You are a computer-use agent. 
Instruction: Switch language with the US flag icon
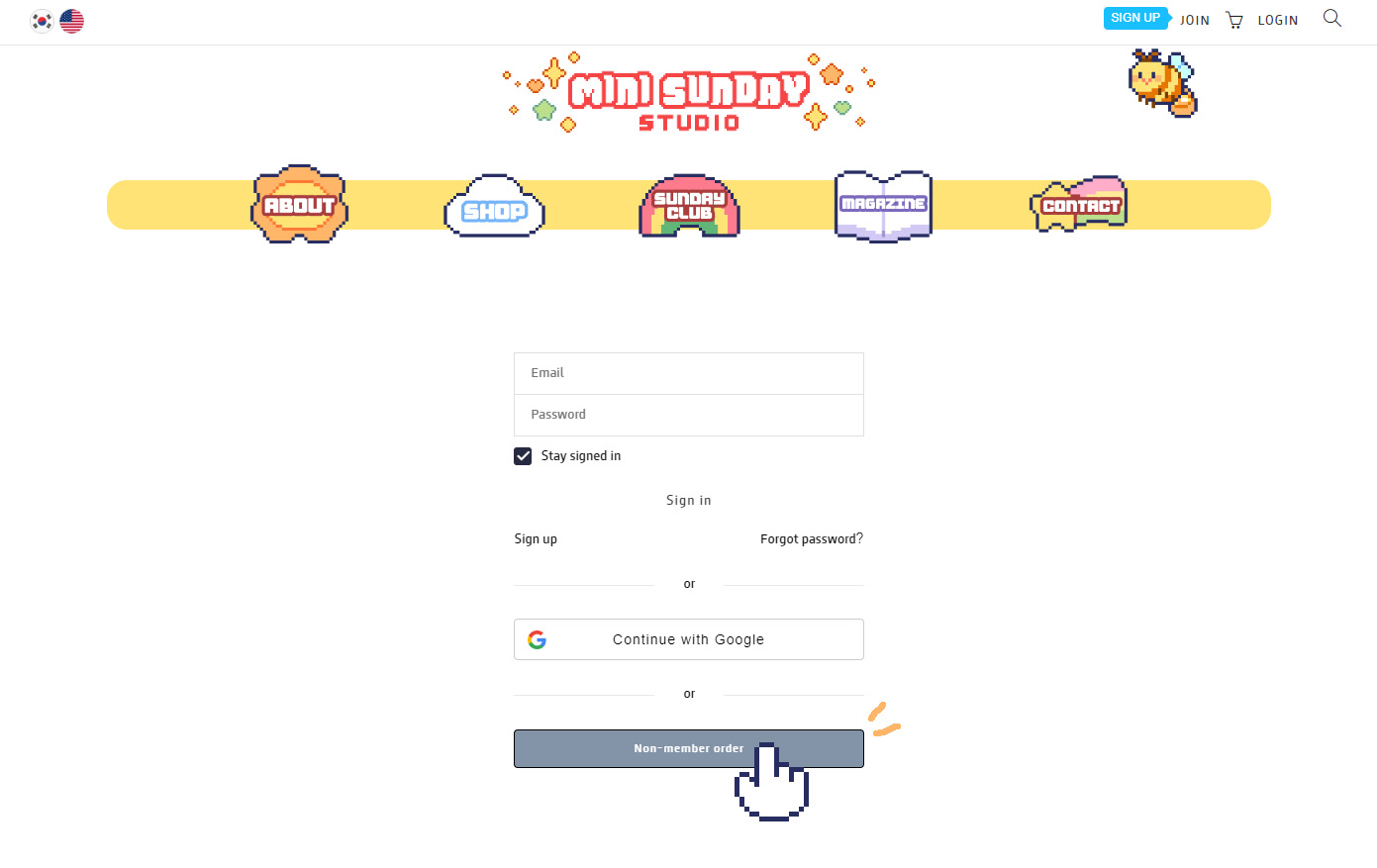click(x=71, y=21)
